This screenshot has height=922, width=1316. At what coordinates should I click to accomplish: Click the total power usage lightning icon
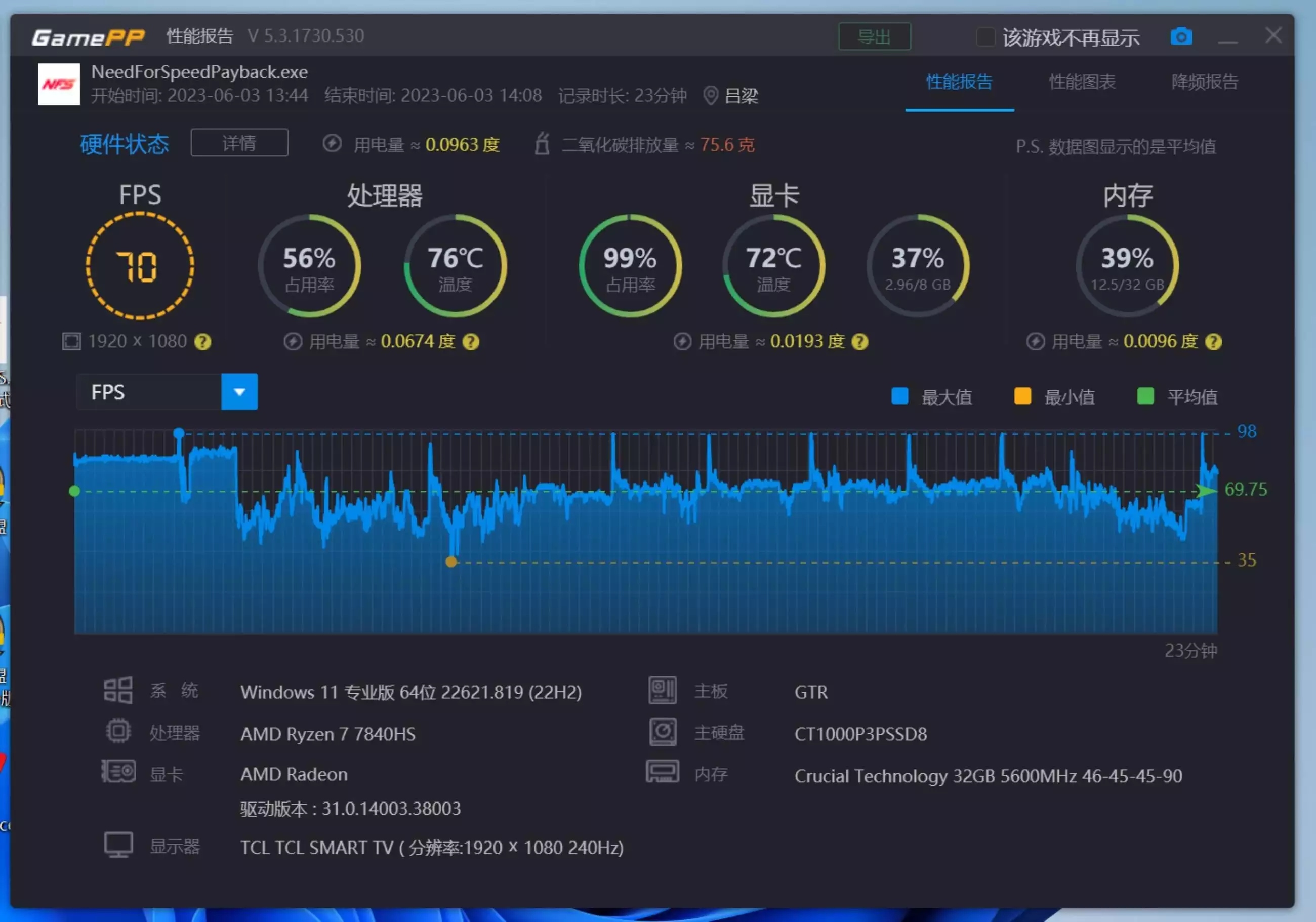pyautogui.click(x=332, y=143)
